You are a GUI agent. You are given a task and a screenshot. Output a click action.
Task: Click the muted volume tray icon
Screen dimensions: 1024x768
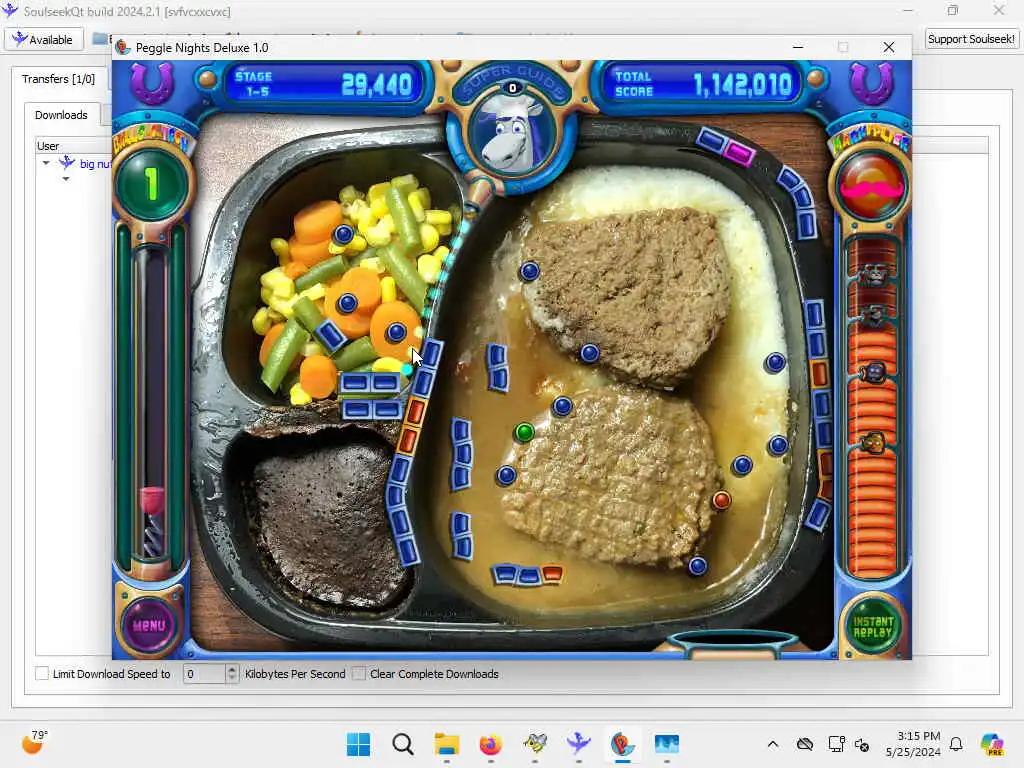862,744
